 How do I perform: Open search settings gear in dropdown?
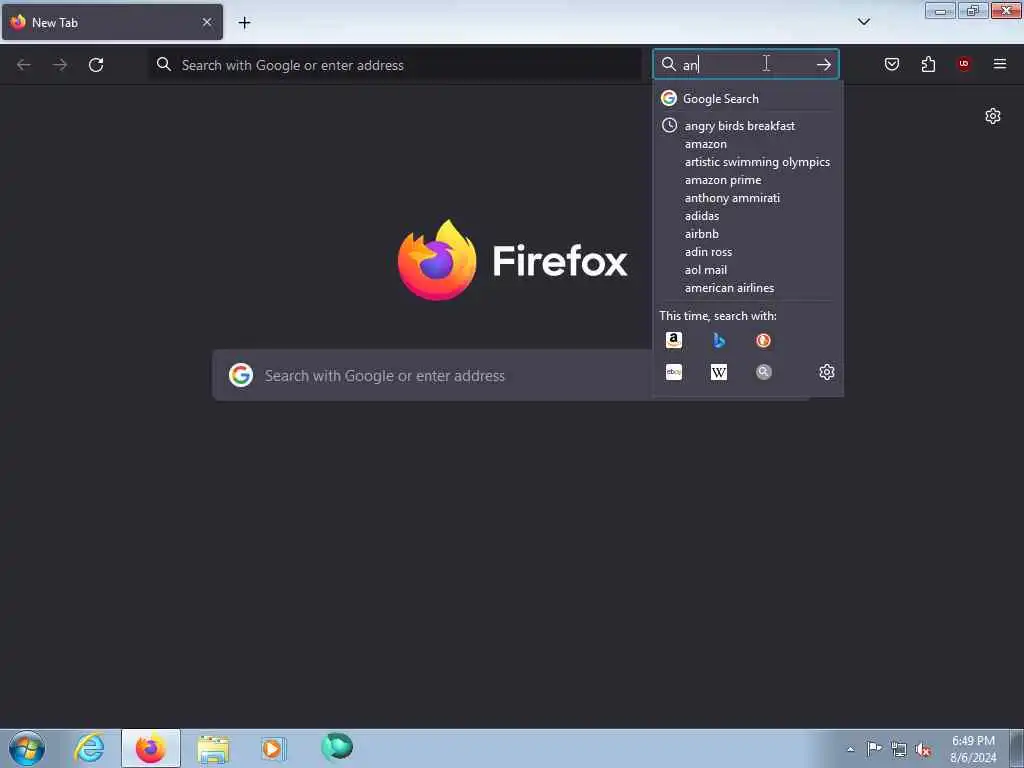click(826, 372)
